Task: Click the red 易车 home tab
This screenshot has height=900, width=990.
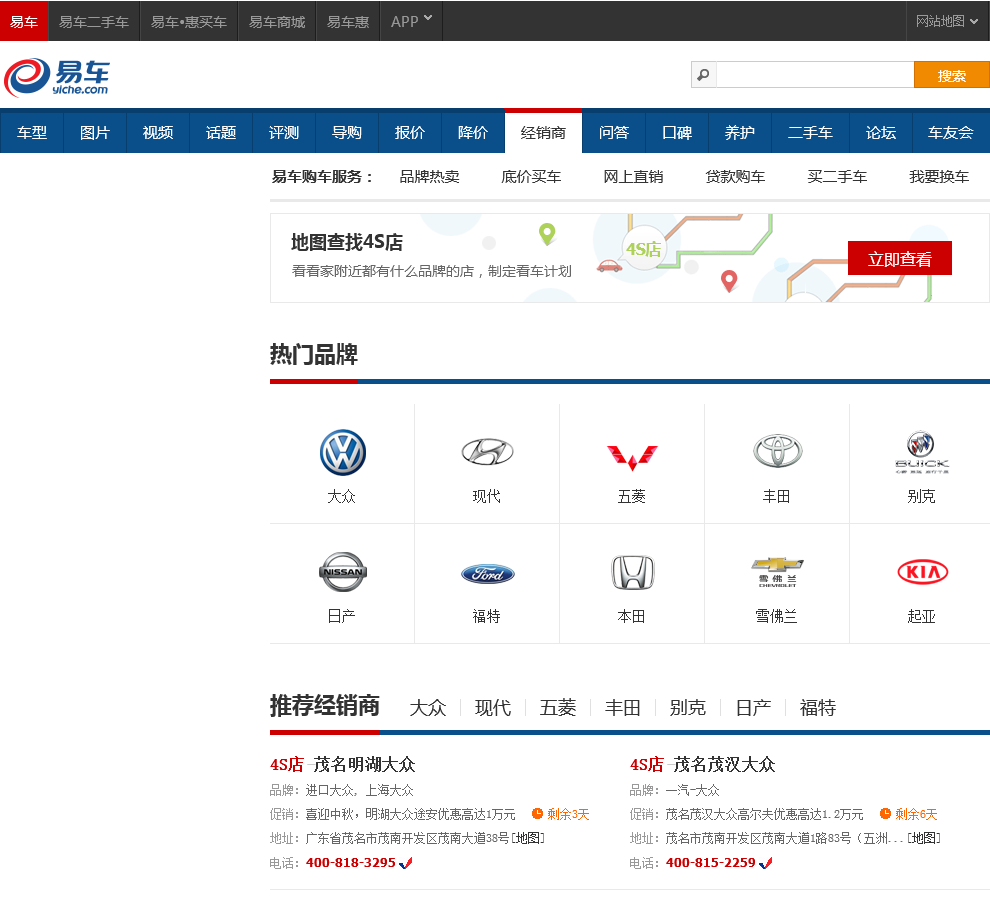Action: (24, 21)
